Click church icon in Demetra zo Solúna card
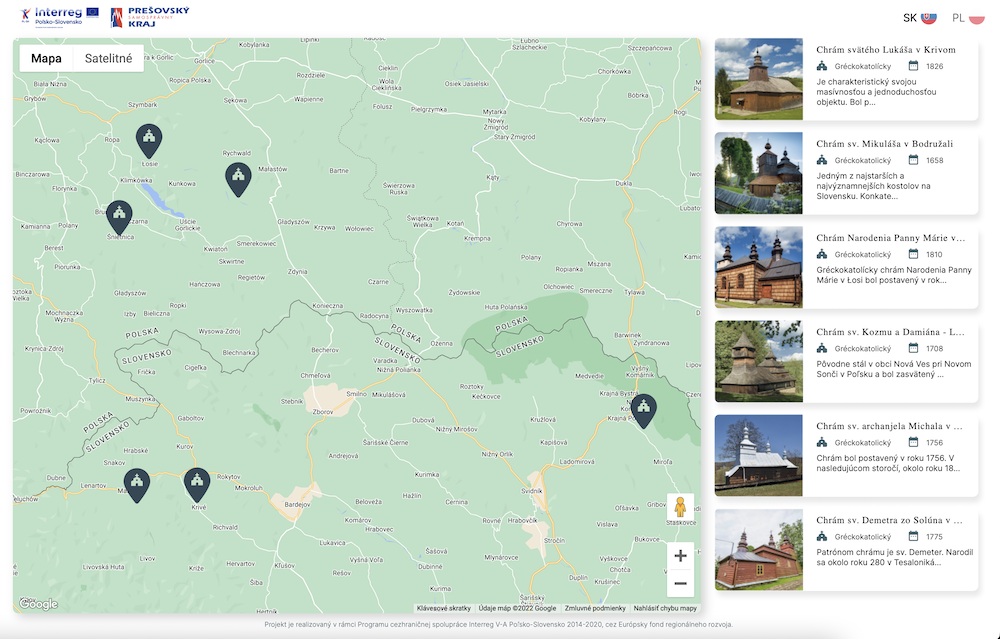This screenshot has height=639, width=1000. [x=821, y=536]
